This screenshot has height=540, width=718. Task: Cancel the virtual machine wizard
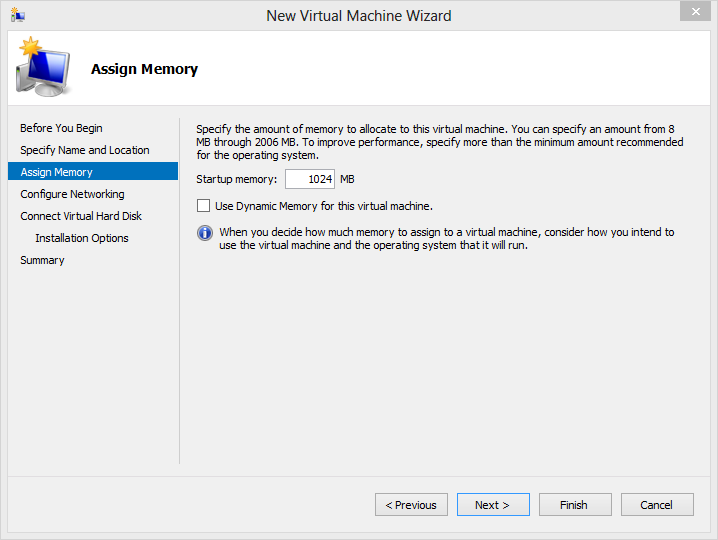[656, 505]
